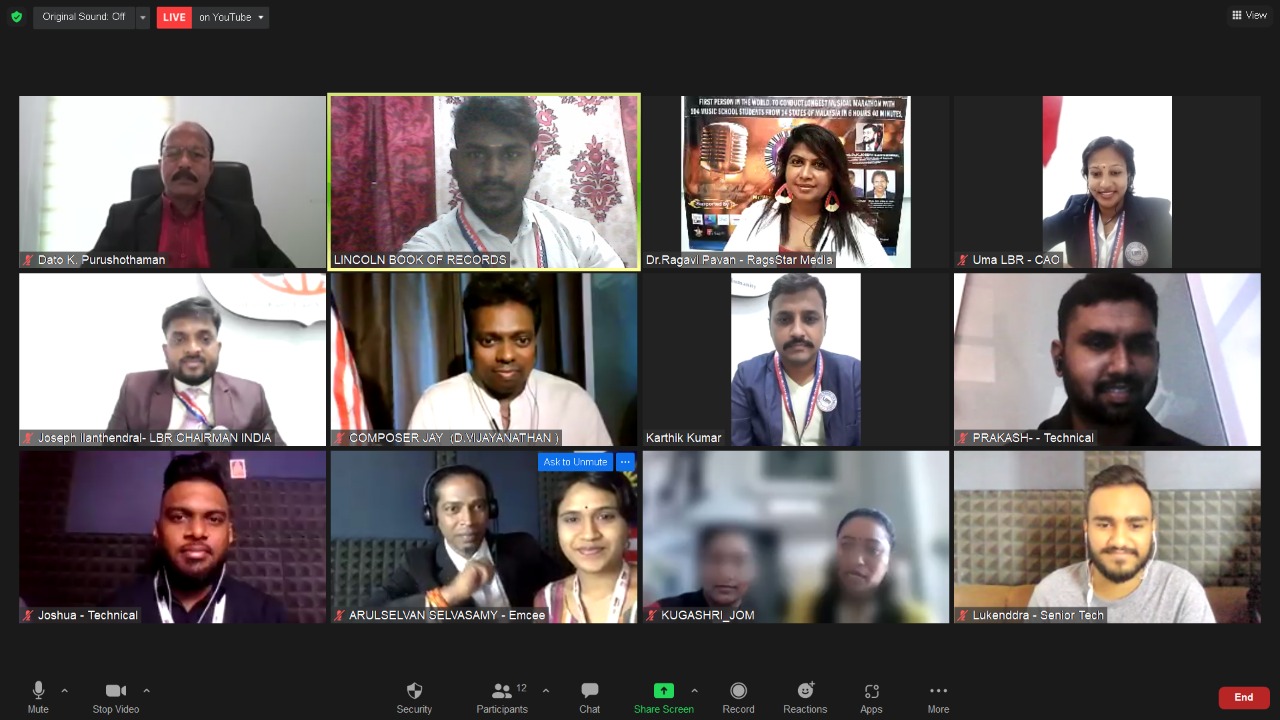The width and height of the screenshot is (1280, 720).
Task: Toggle the Original Sound: Off button
Action: 84,17
